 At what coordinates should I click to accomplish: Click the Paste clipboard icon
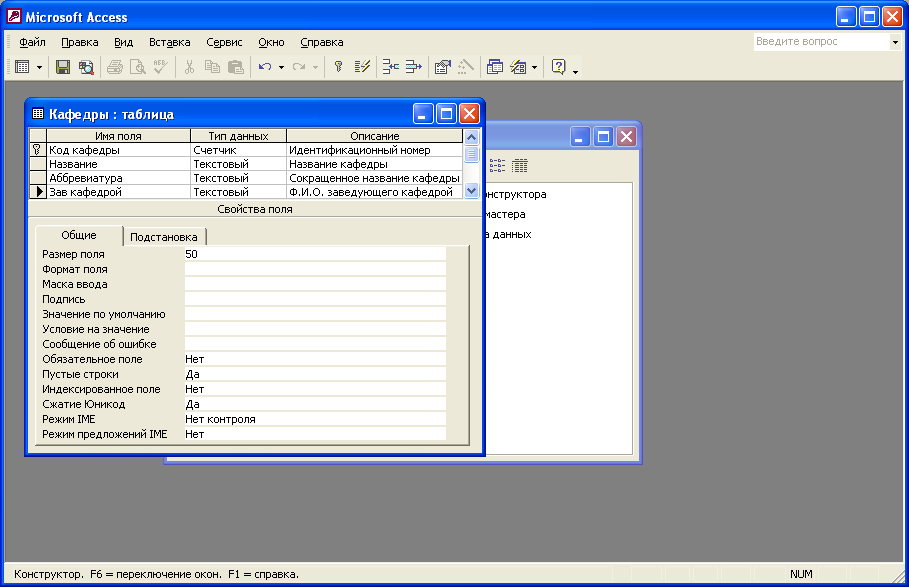pos(235,67)
